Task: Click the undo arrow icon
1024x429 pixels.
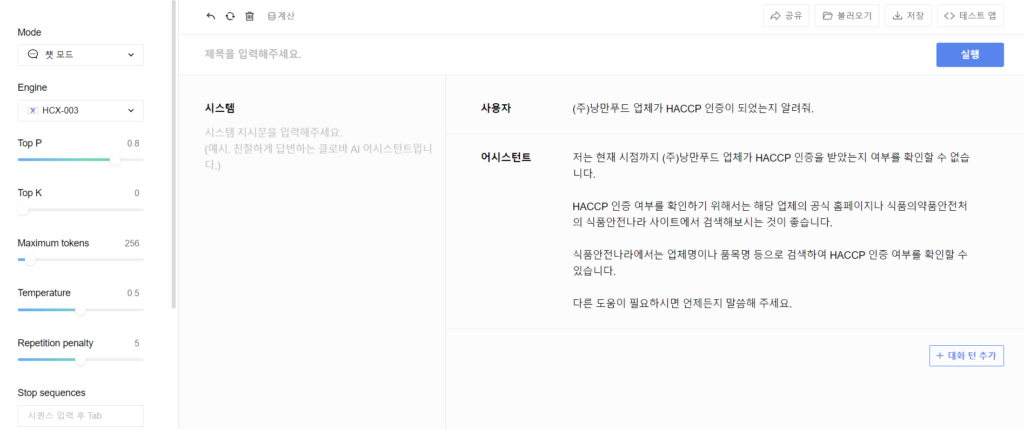Action: (210, 16)
